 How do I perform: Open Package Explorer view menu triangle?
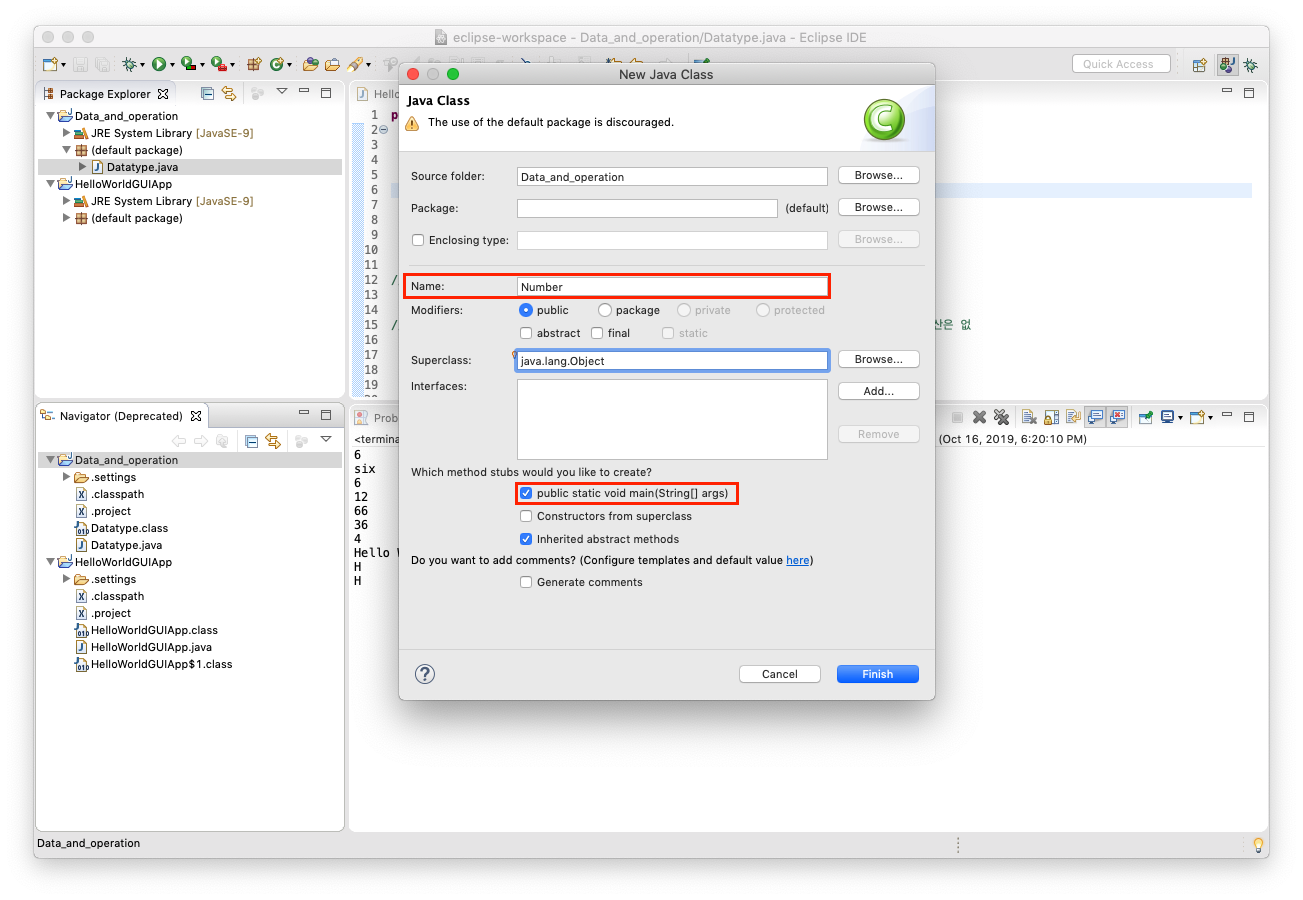[x=281, y=91]
